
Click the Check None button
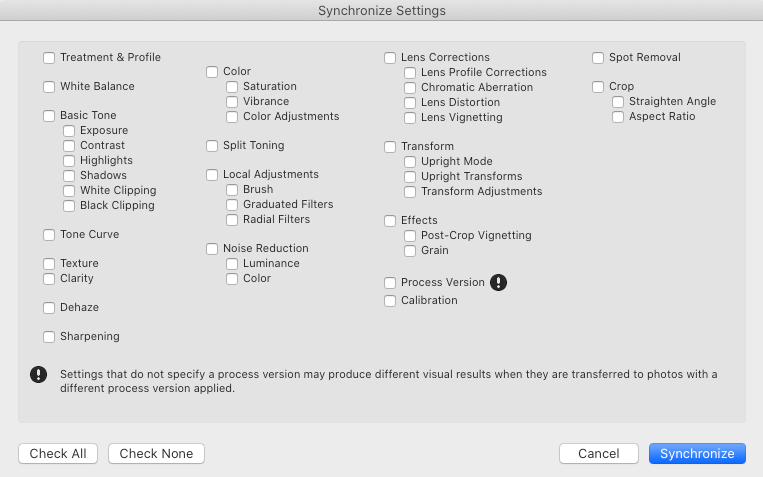point(156,454)
